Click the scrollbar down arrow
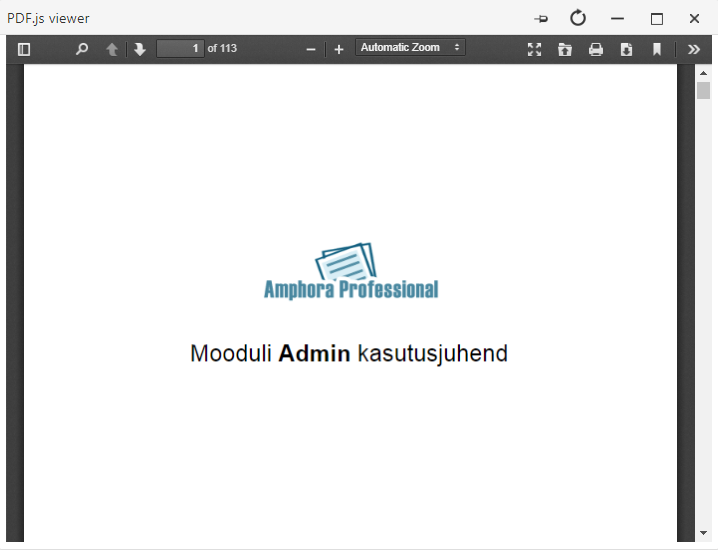The image size is (718, 550). click(703, 533)
